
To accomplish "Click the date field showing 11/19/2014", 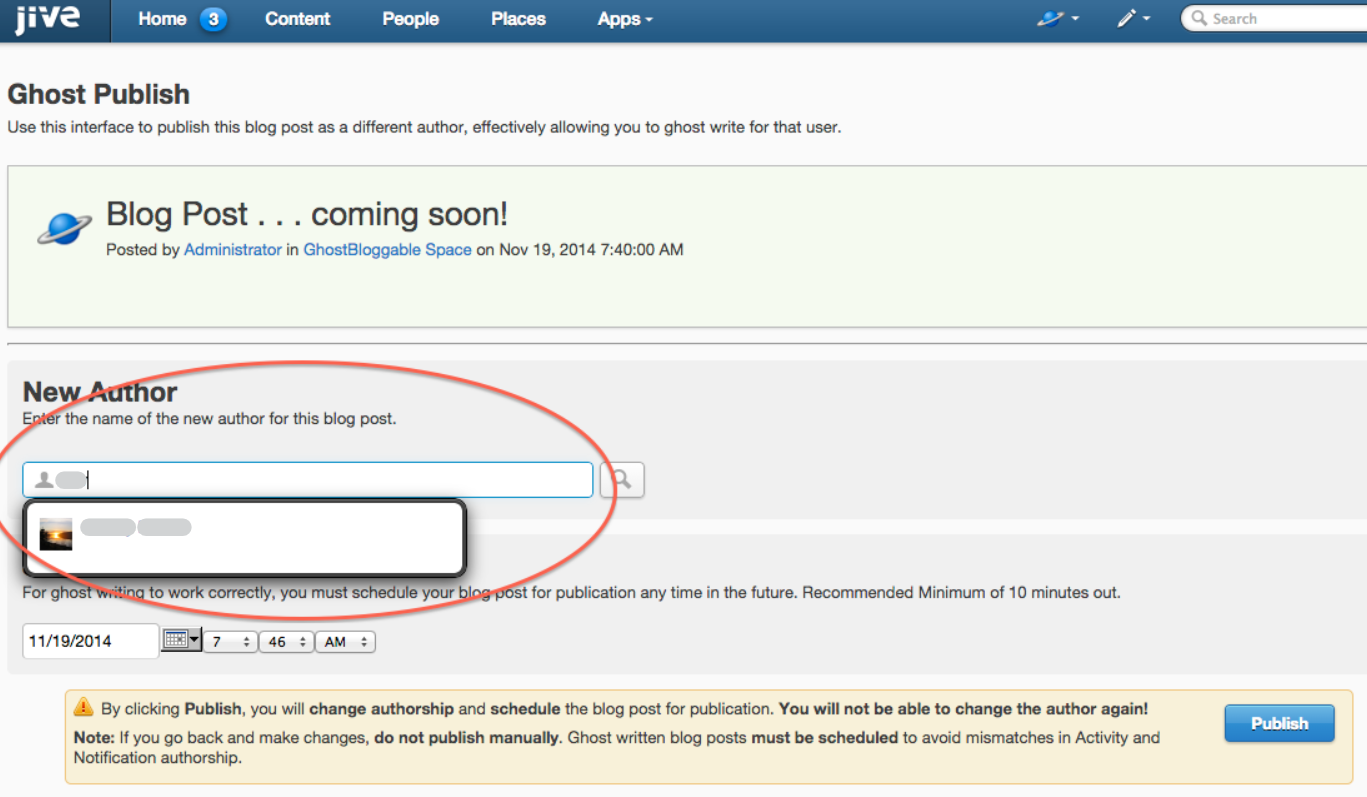I will pyautogui.click(x=90, y=641).
